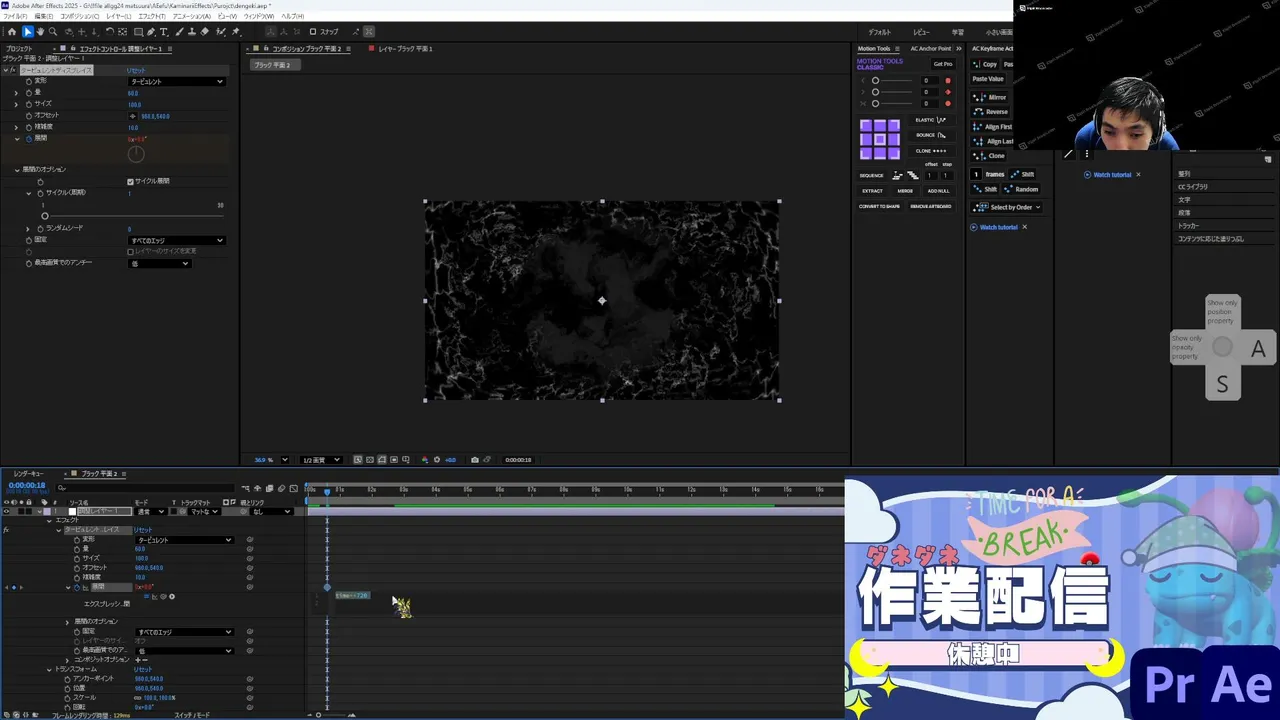Toggle the サイクル展開 checkbox

tap(130, 181)
